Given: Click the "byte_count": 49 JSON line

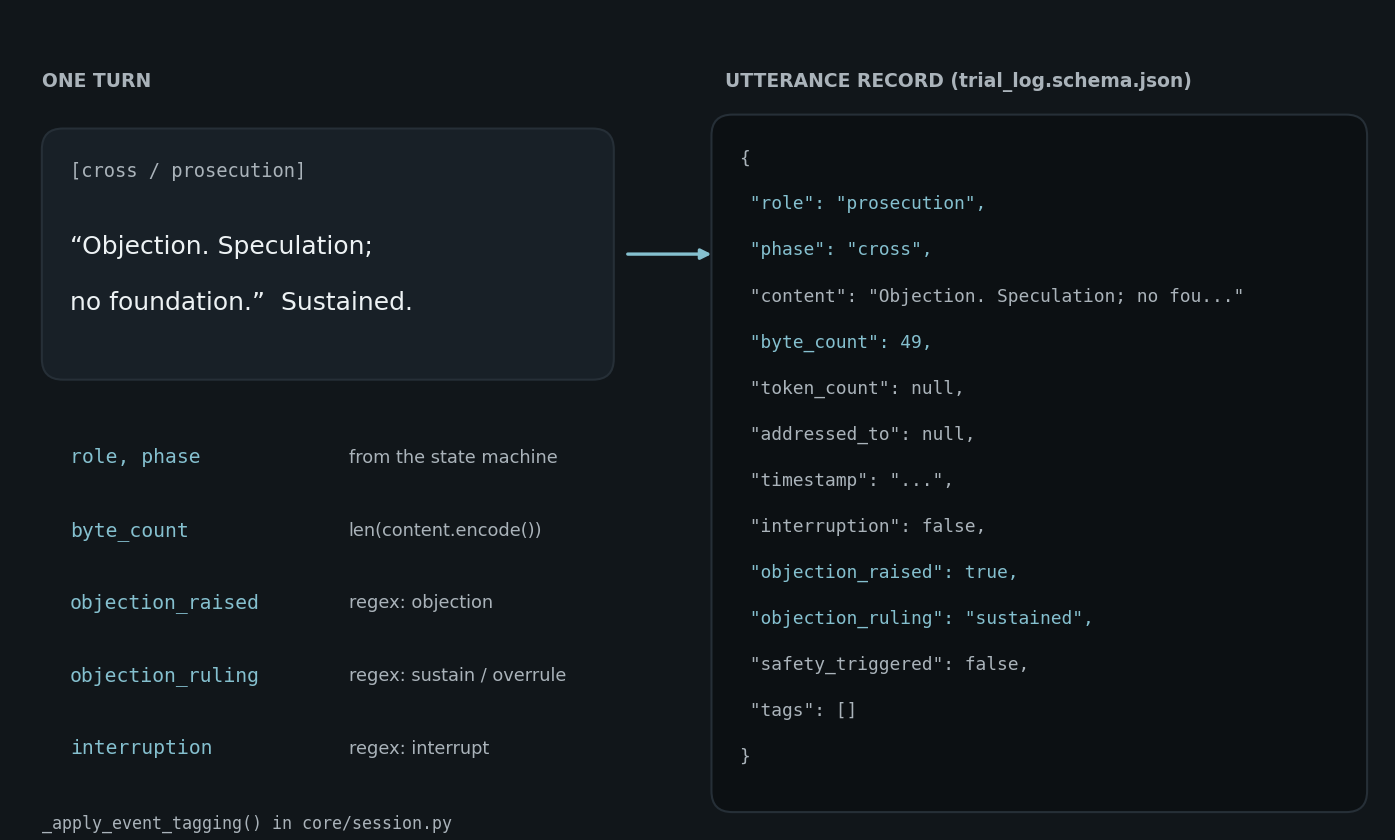Looking at the screenshot, I should (x=841, y=343).
